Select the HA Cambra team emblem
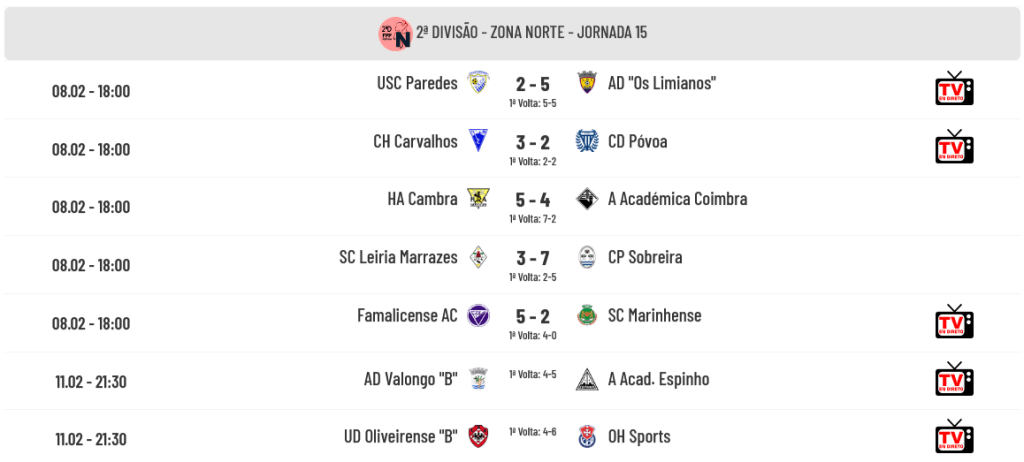The image size is (1024, 462). point(479,199)
